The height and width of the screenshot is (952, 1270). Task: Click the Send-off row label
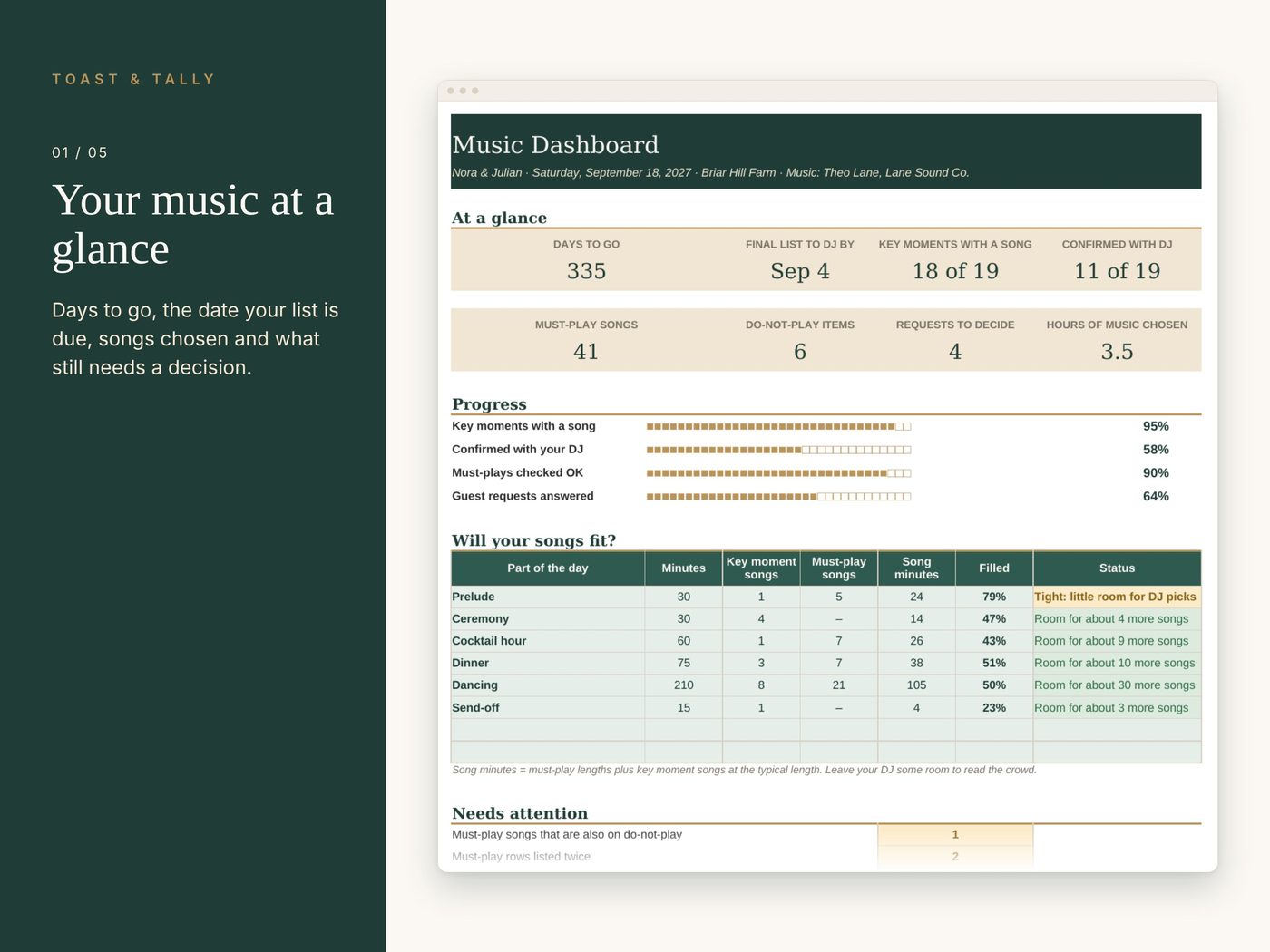476,708
